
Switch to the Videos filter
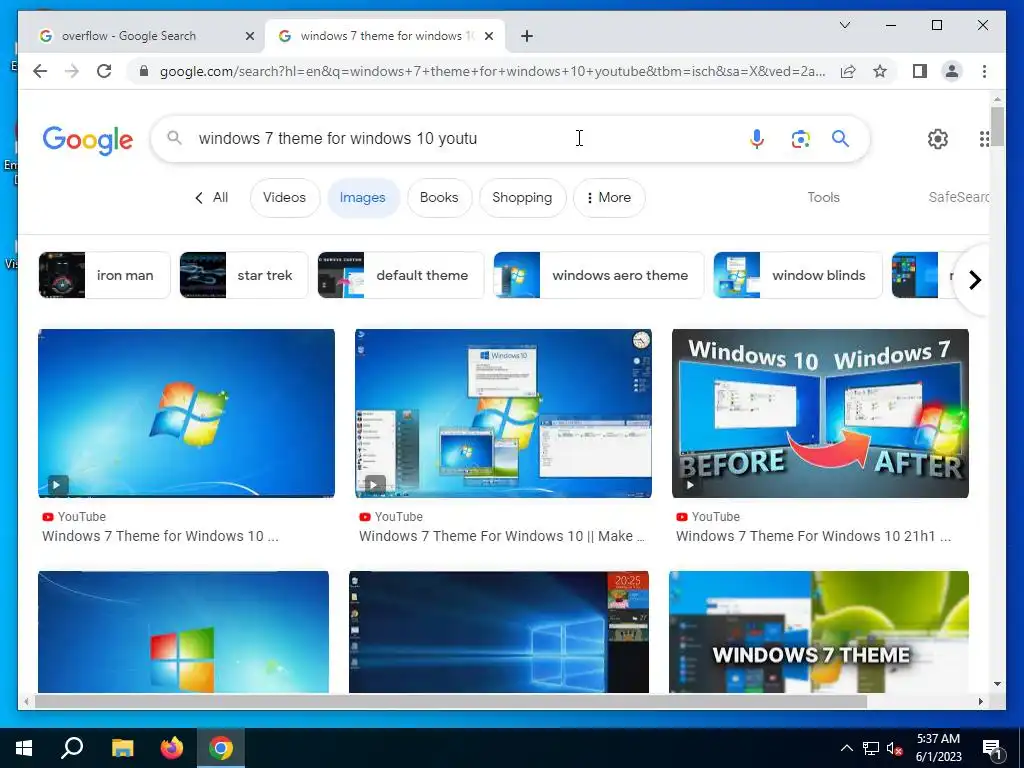[x=285, y=197]
